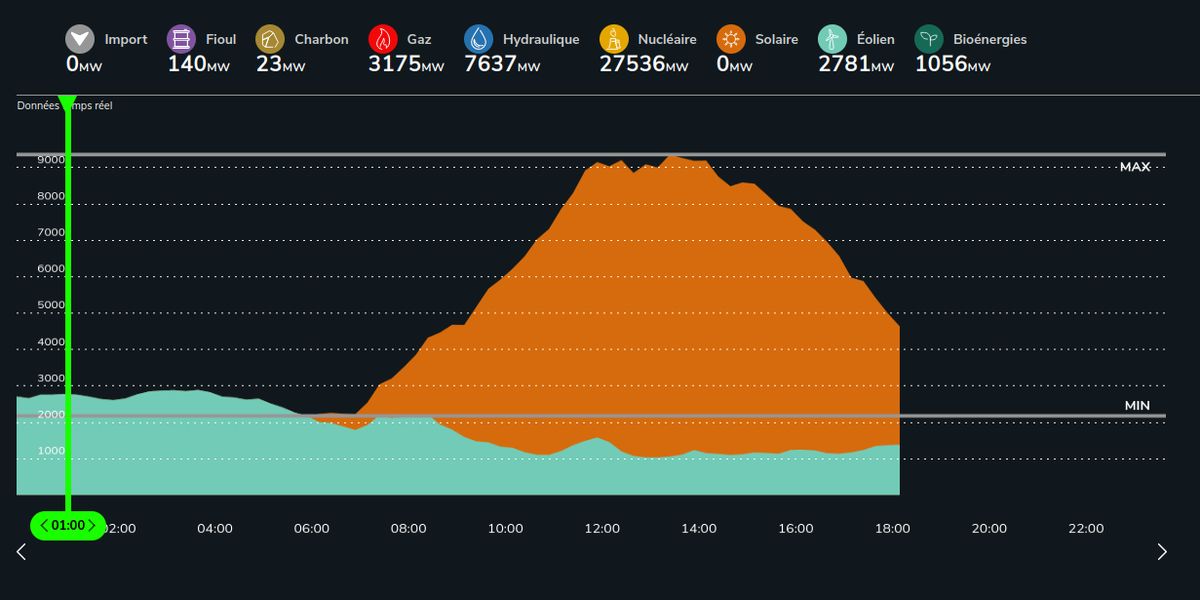Click the Charbon coal icon

click(270, 40)
